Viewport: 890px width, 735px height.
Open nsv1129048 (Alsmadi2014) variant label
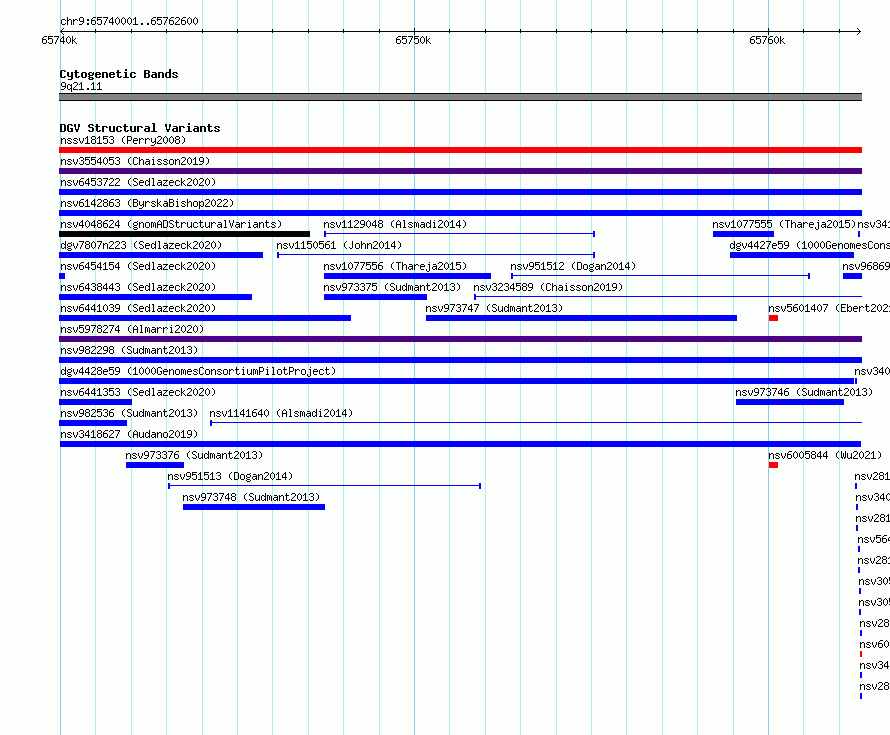pyautogui.click(x=395, y=224)
